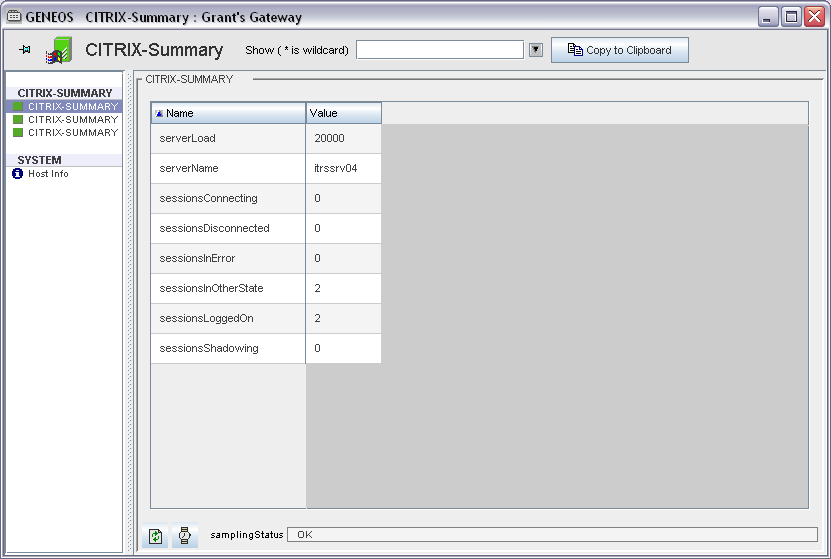
Task: Maximize the GENEOS window
Action: coord(791,17)
